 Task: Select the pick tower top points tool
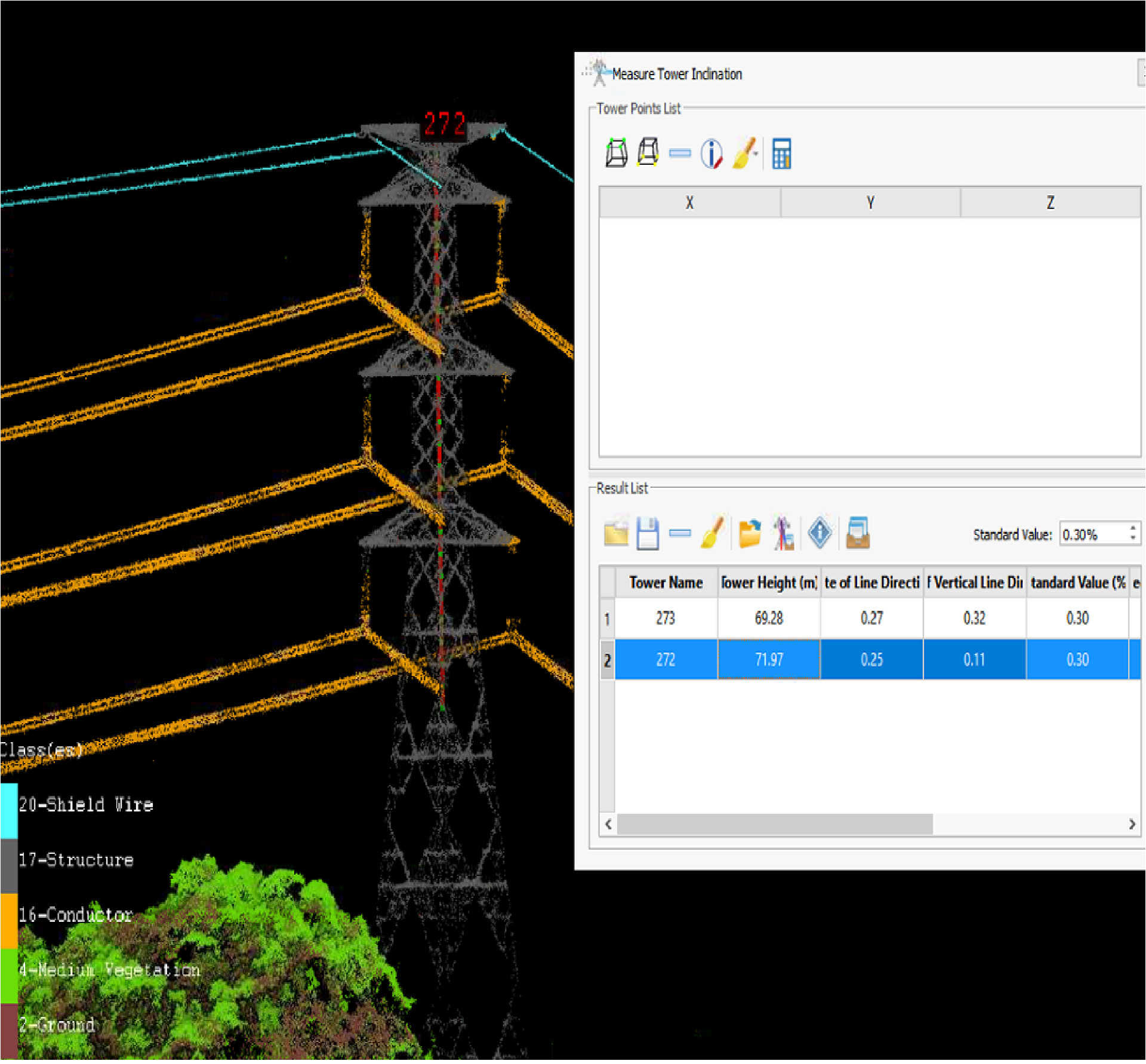click(x=617, y=153)
